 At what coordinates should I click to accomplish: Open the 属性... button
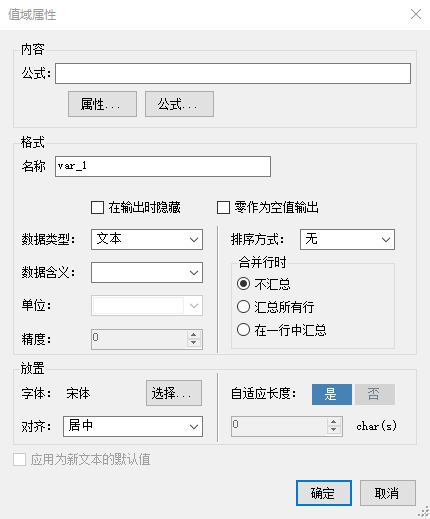point(102,104)
